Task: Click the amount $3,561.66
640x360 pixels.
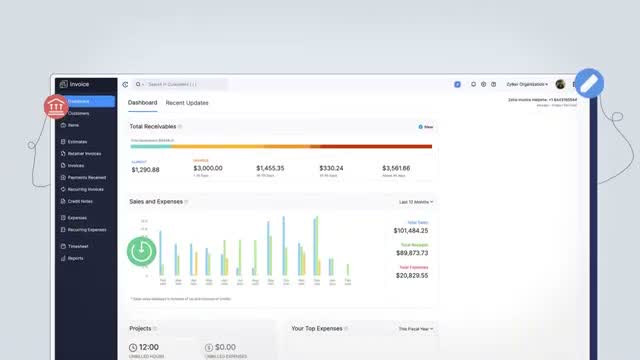Action: 396,168
